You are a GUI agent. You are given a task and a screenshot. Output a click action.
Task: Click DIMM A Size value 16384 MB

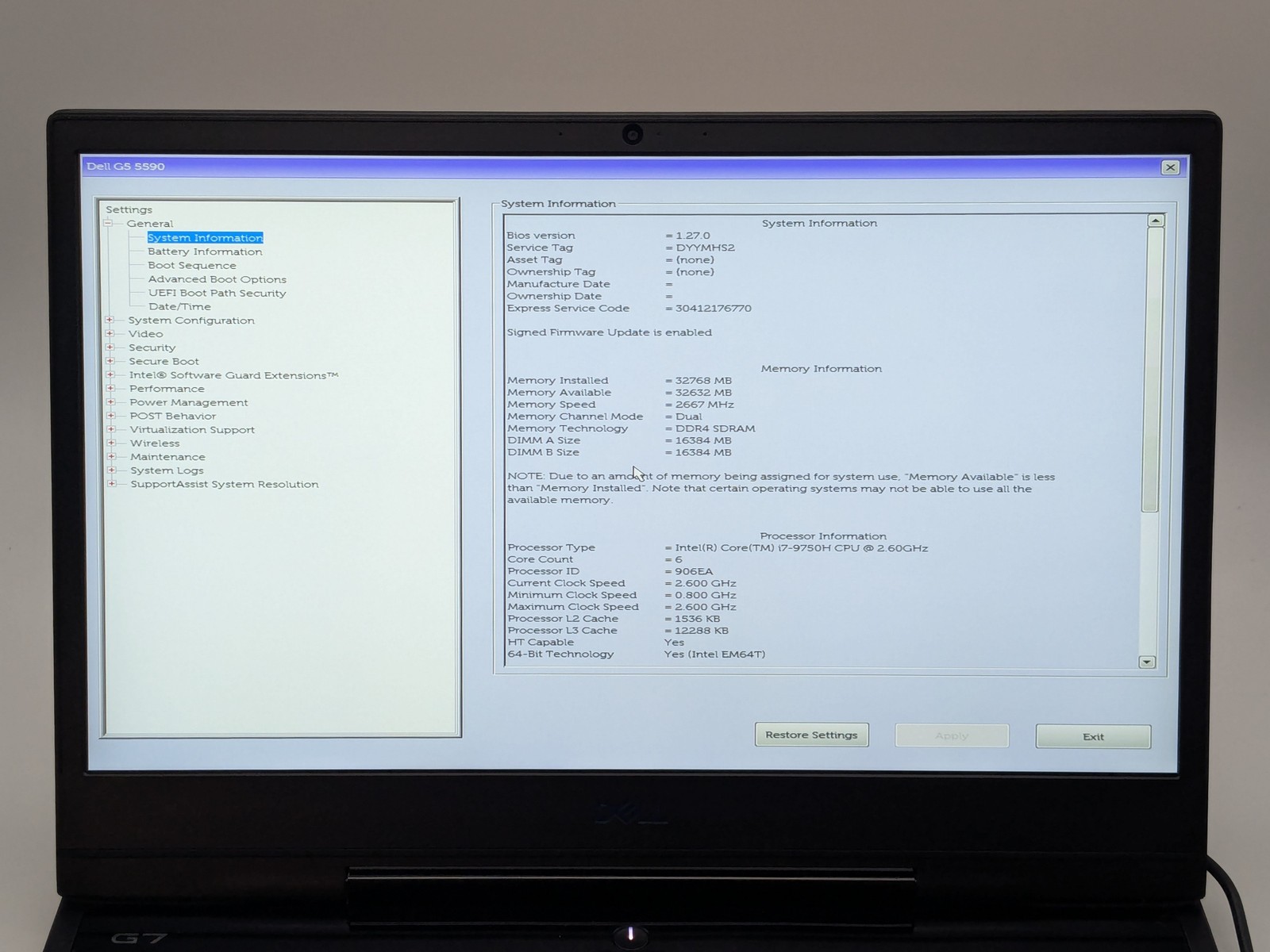pos(703,440)
